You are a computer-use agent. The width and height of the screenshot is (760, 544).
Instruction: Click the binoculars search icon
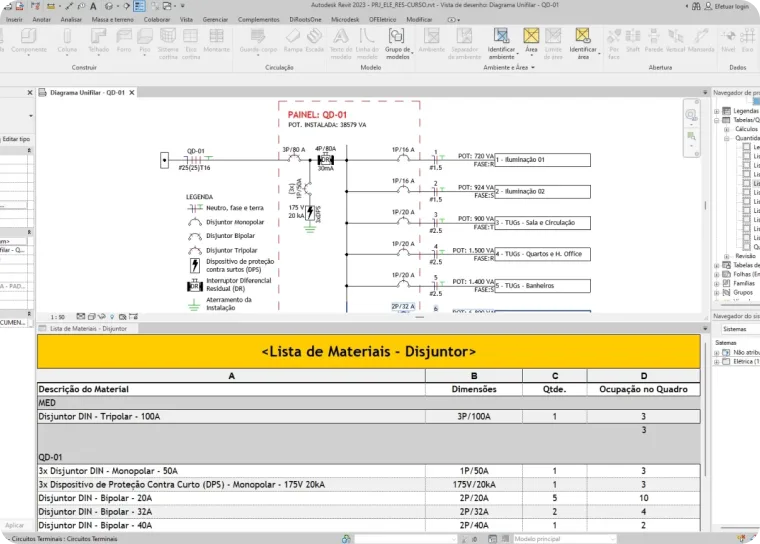click(696, 6)
